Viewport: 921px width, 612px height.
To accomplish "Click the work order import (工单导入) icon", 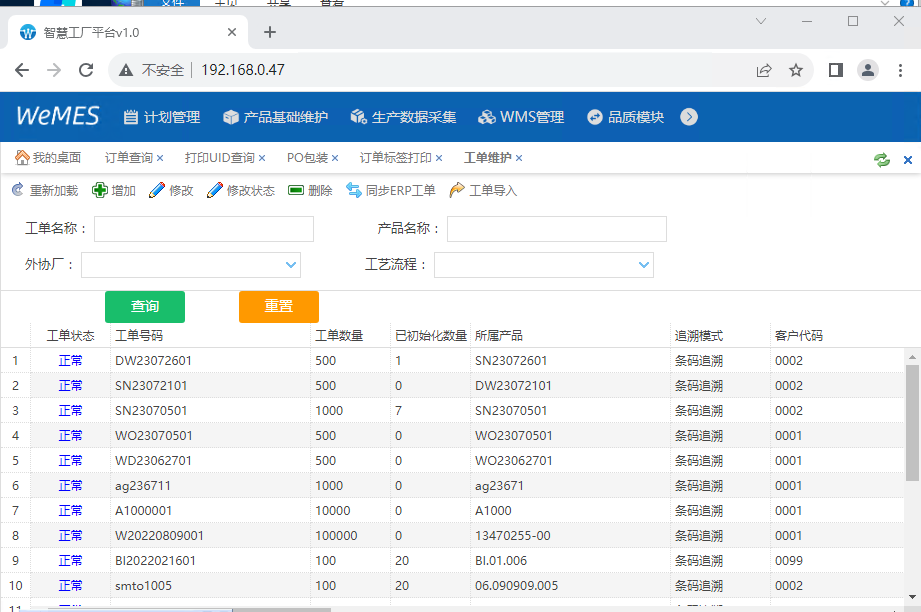I will (x=458, y=190).
